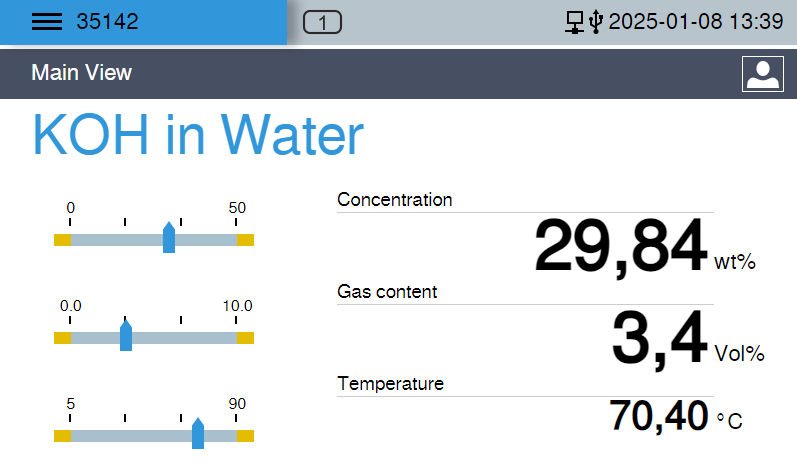This screenshot has width=797, height=476.
Task: Click the yellow left end of the 5–90 bar
Action: click(x=62, y=436)
